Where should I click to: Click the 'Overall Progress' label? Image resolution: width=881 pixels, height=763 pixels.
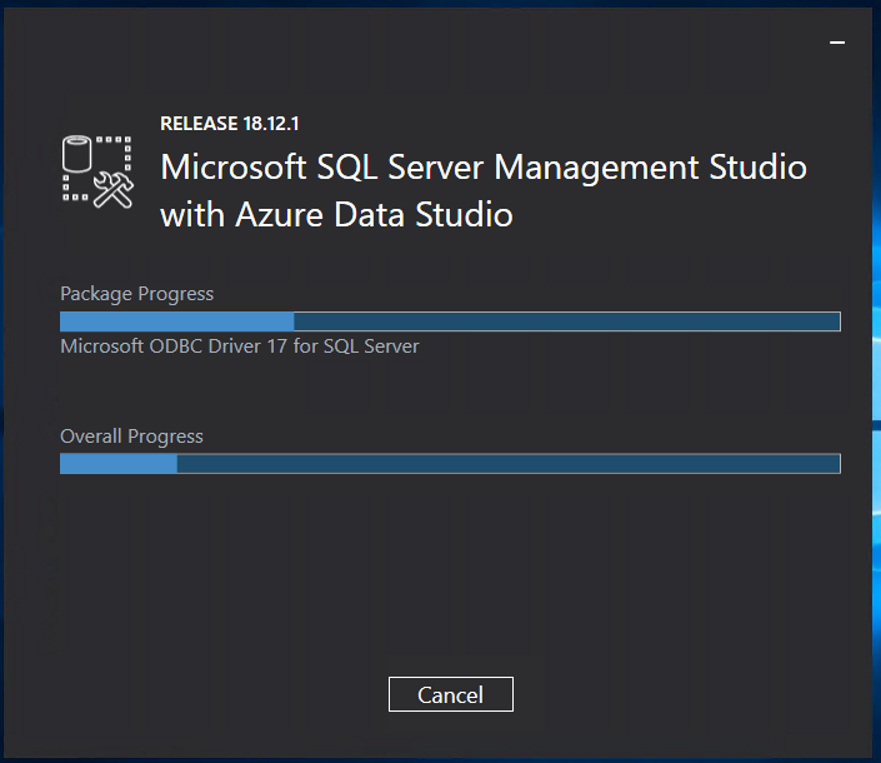point(131,437)
